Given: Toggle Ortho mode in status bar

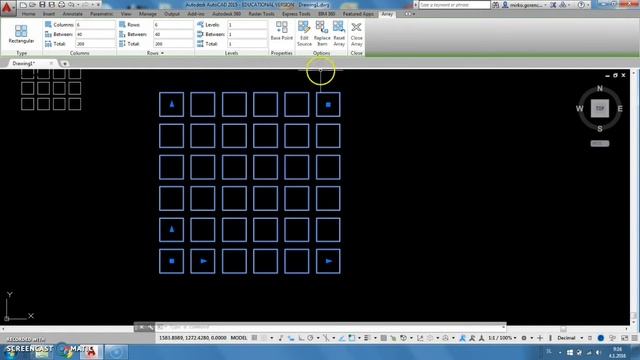Looking at the screenshot, I should coord(301,338).
